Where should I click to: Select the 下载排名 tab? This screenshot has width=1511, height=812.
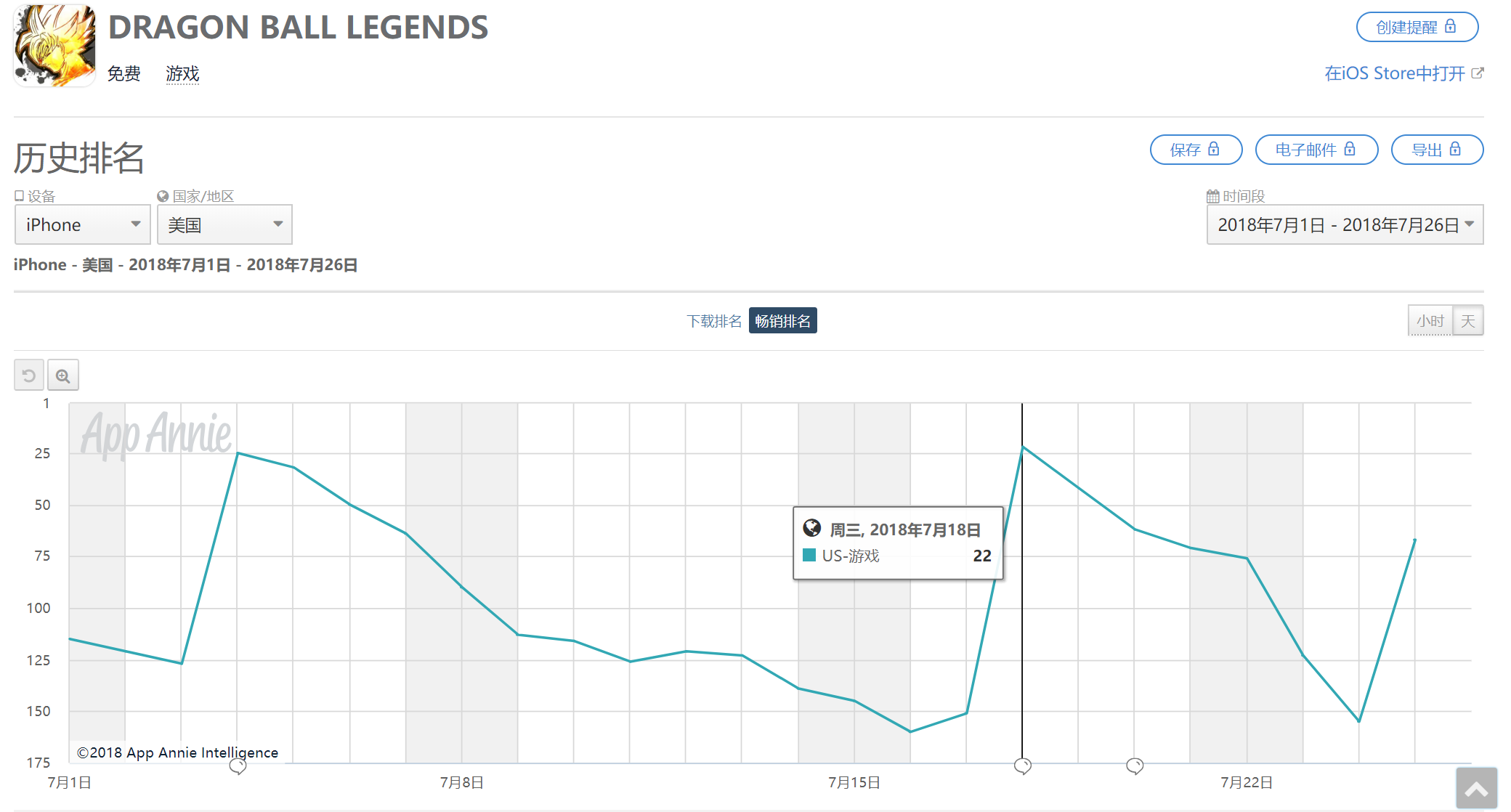point(714,321)
